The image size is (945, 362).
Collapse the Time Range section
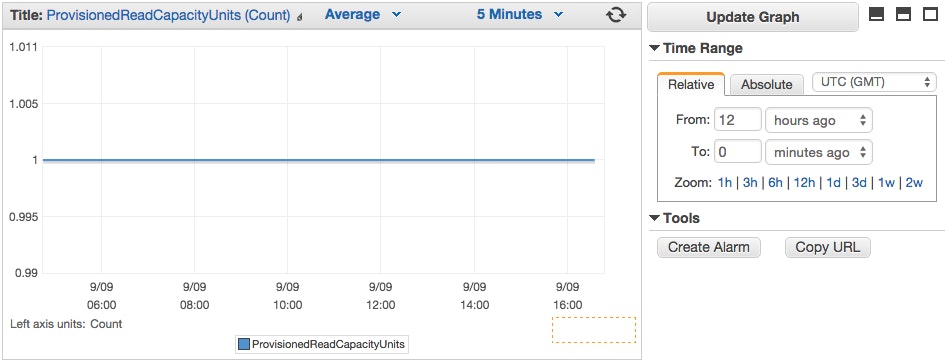click(x=655, y=48)
